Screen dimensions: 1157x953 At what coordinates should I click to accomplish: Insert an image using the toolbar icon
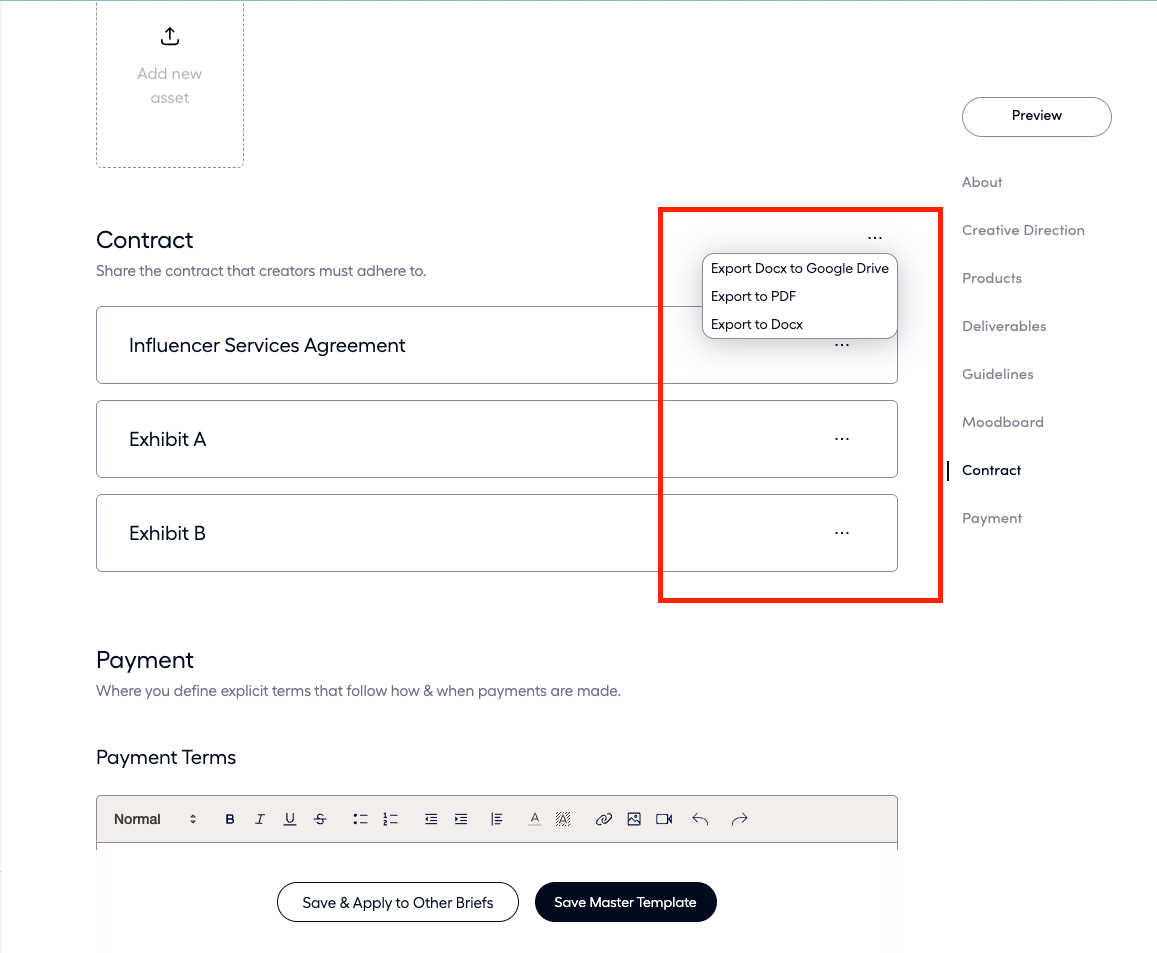pyautogui.click(x=634, y=819)
